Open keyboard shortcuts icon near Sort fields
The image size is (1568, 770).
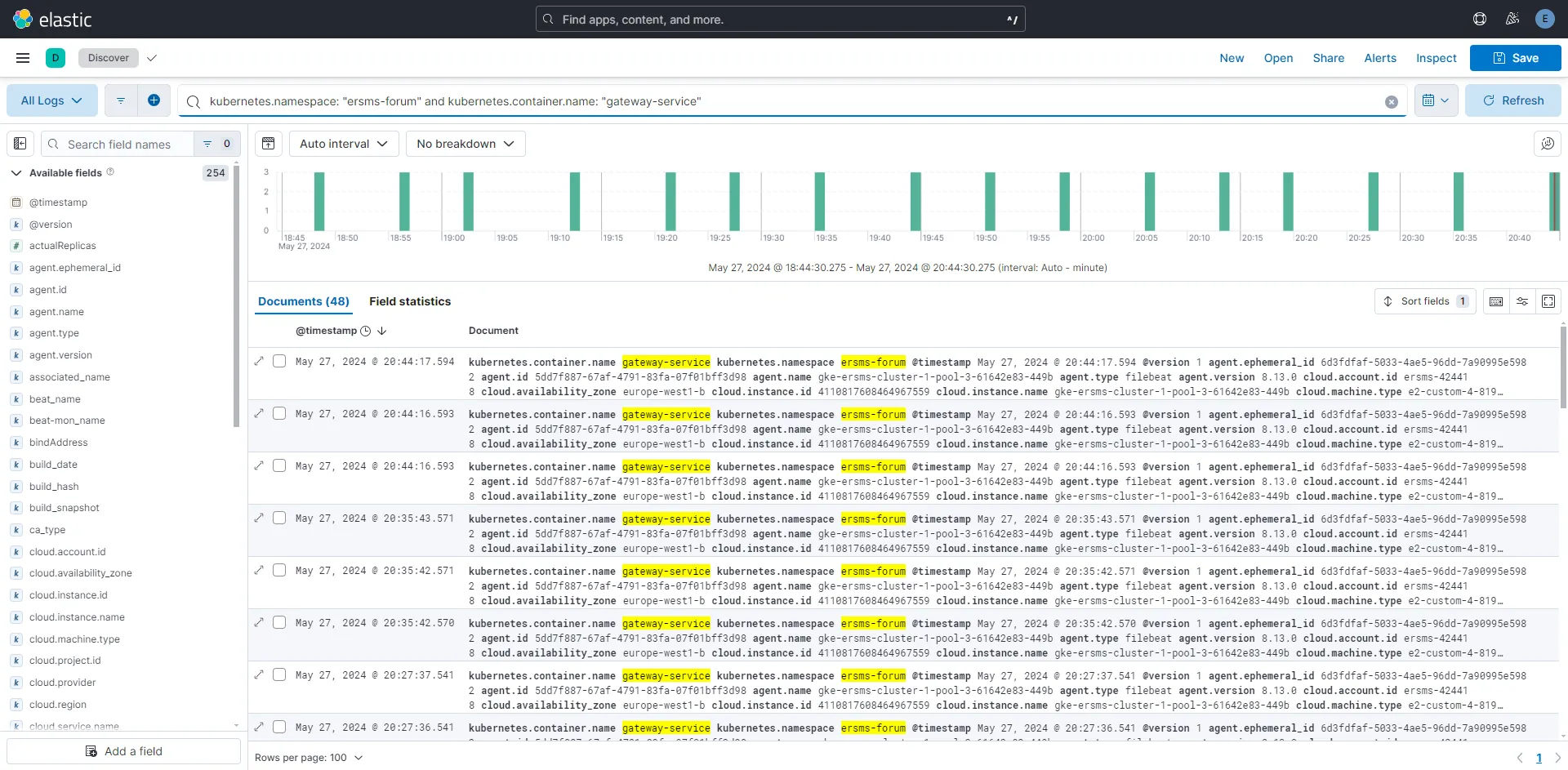tap(1497, 301)
